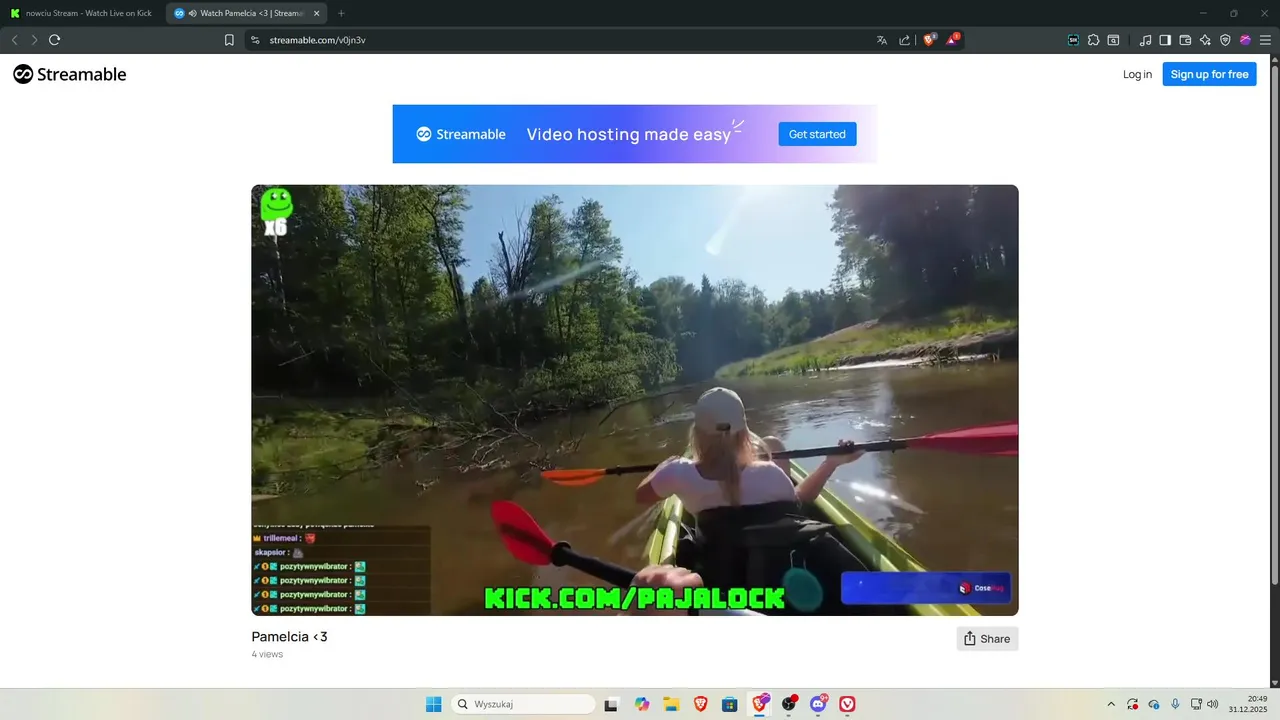Screen dimensions: 1280x720
Task: Click Get started in the banner
Action: 817,134
